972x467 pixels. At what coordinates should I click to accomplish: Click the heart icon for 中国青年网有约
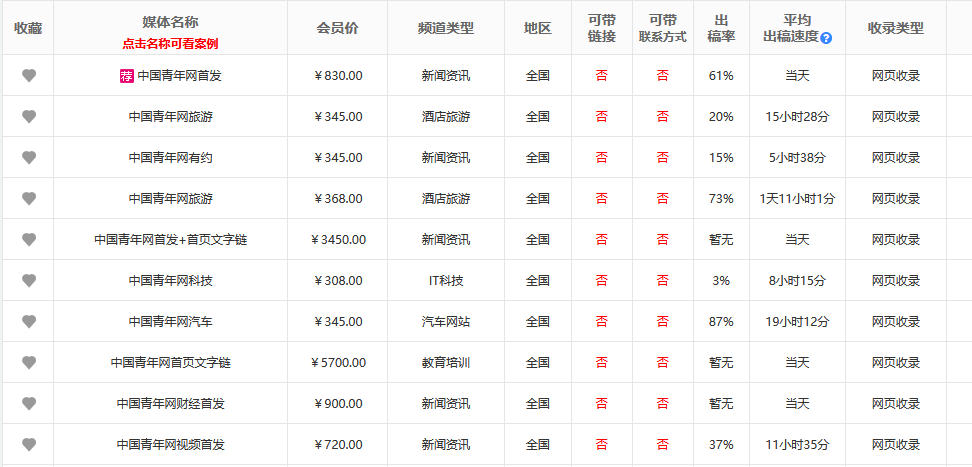click(x=29, y=158)
